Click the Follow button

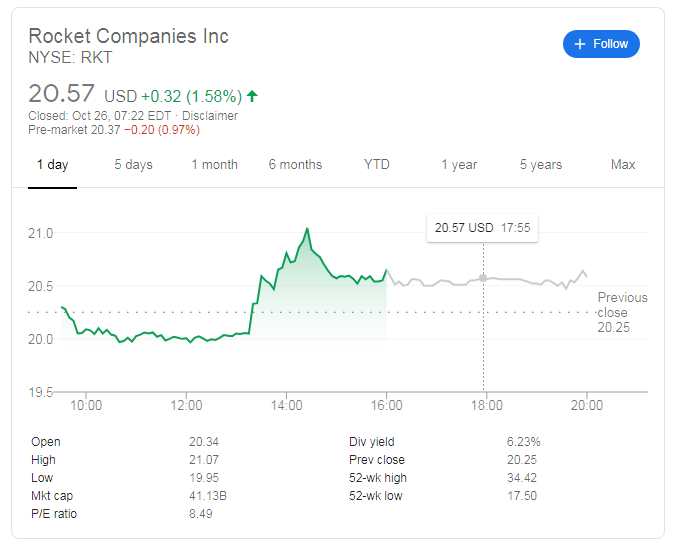coord(601,44)
